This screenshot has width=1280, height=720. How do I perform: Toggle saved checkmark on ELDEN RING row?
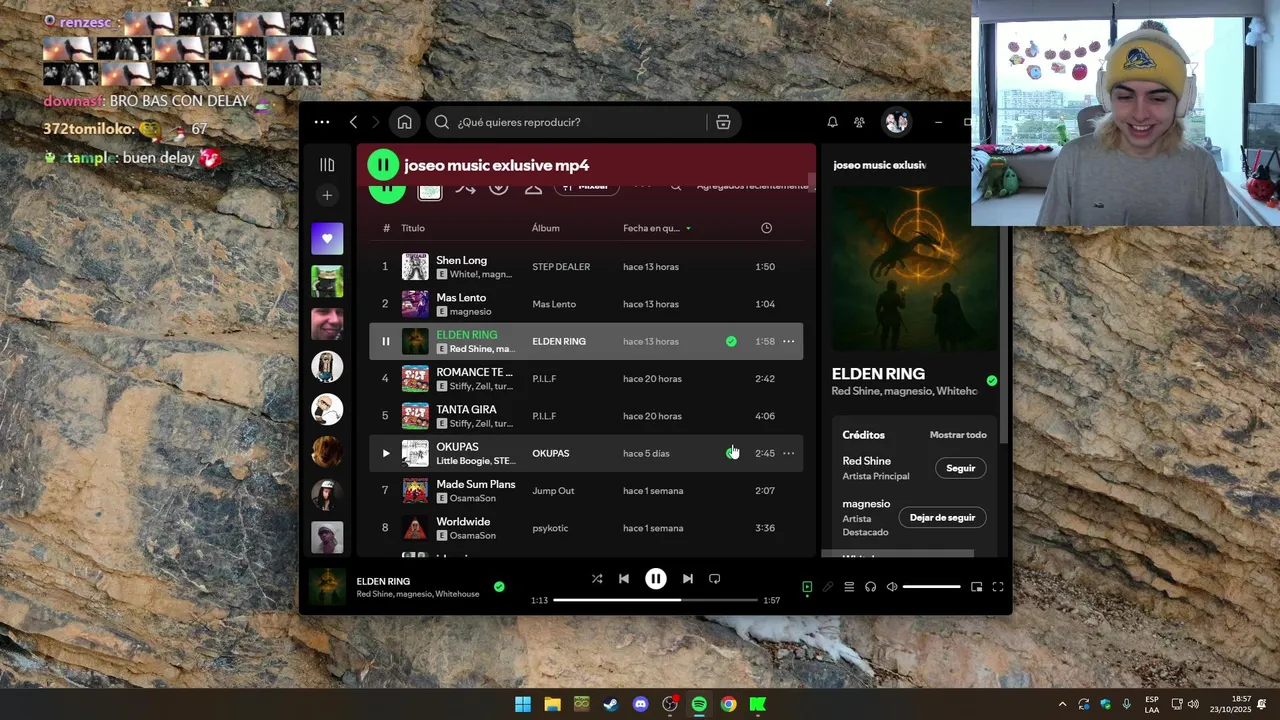pyautogui.click(x=731, y=341)
